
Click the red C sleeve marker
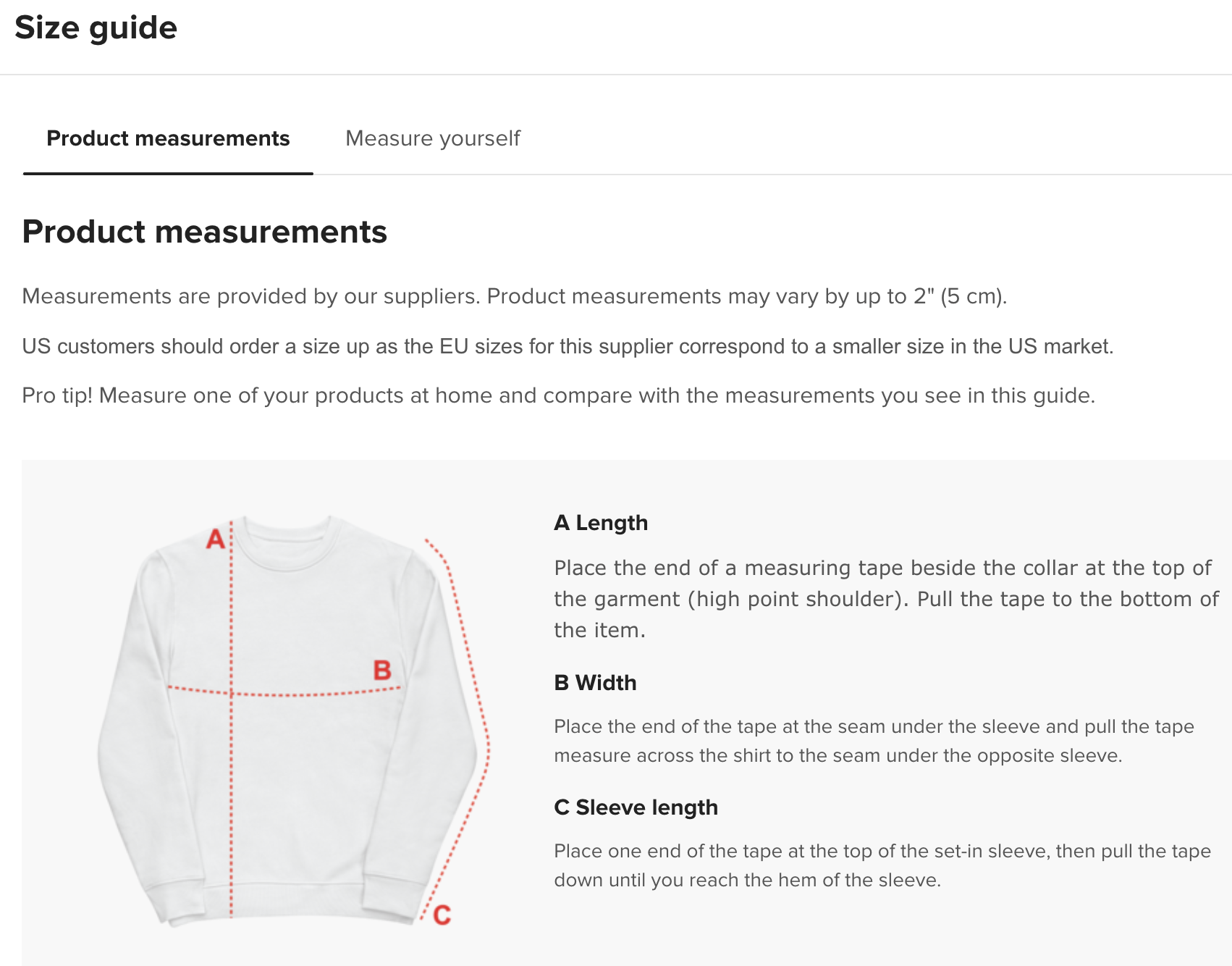tap(442, 915)
